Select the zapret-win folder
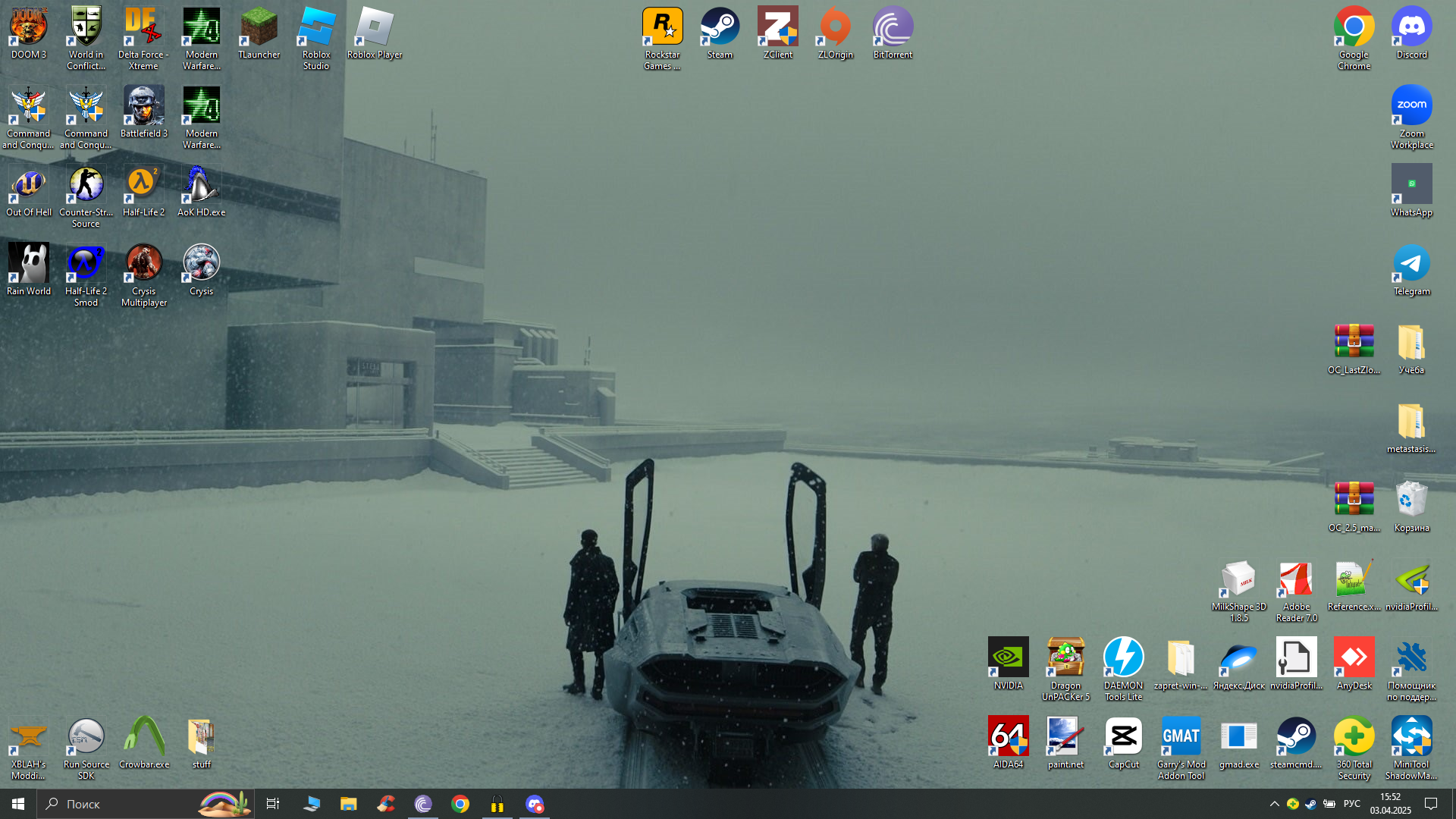 1181,665
